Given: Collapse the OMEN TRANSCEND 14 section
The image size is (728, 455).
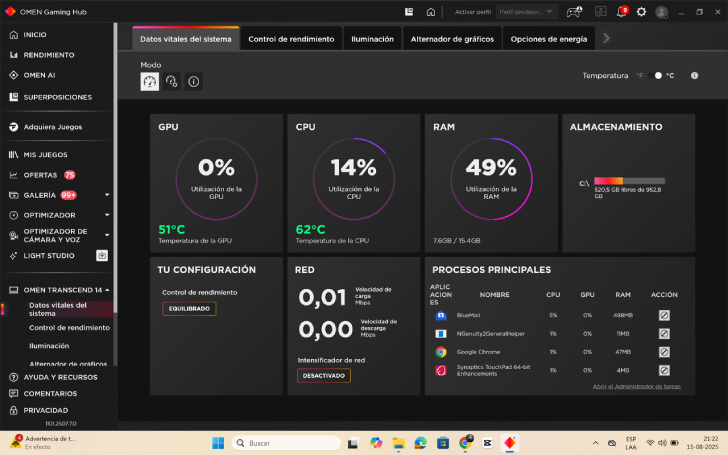Looking at the screenshot, I should click(x=107, y=290).
